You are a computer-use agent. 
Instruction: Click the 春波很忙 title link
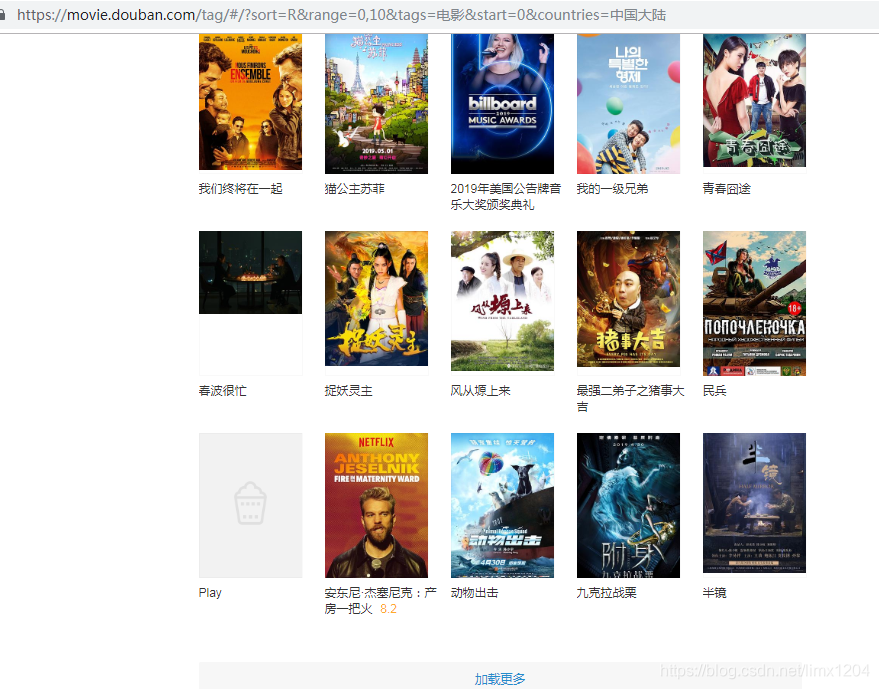223,391
